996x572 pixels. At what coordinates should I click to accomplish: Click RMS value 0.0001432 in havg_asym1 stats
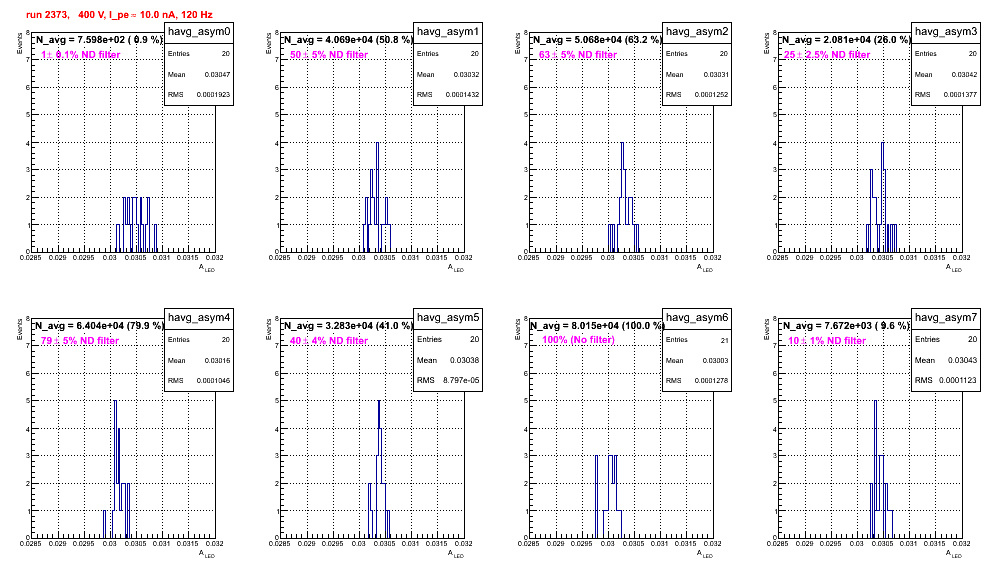click(462, 95)
